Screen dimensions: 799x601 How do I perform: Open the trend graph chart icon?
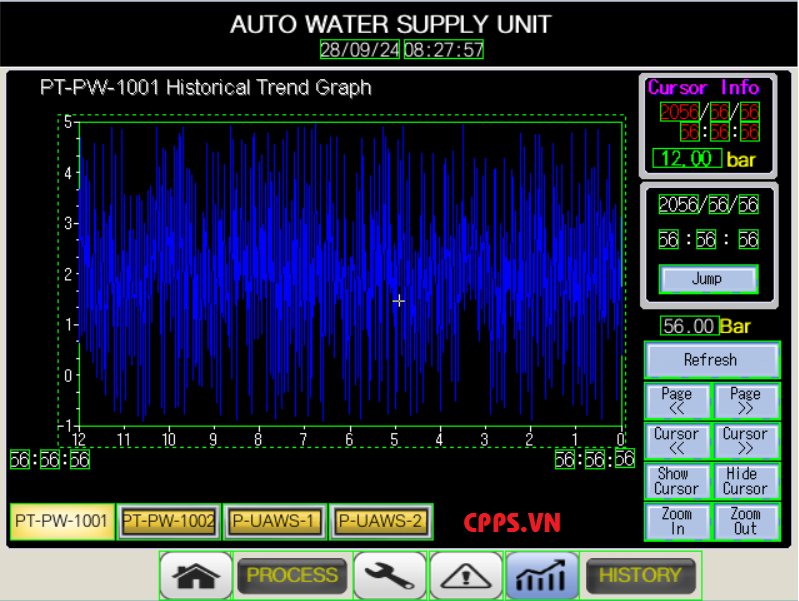(541, 576)
